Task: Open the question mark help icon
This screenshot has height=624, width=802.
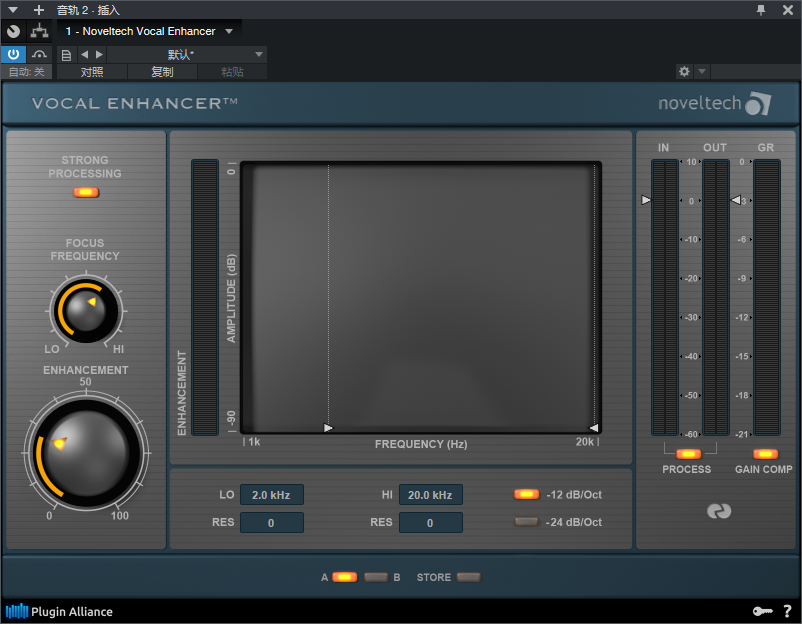Action: tap(788, 611)
